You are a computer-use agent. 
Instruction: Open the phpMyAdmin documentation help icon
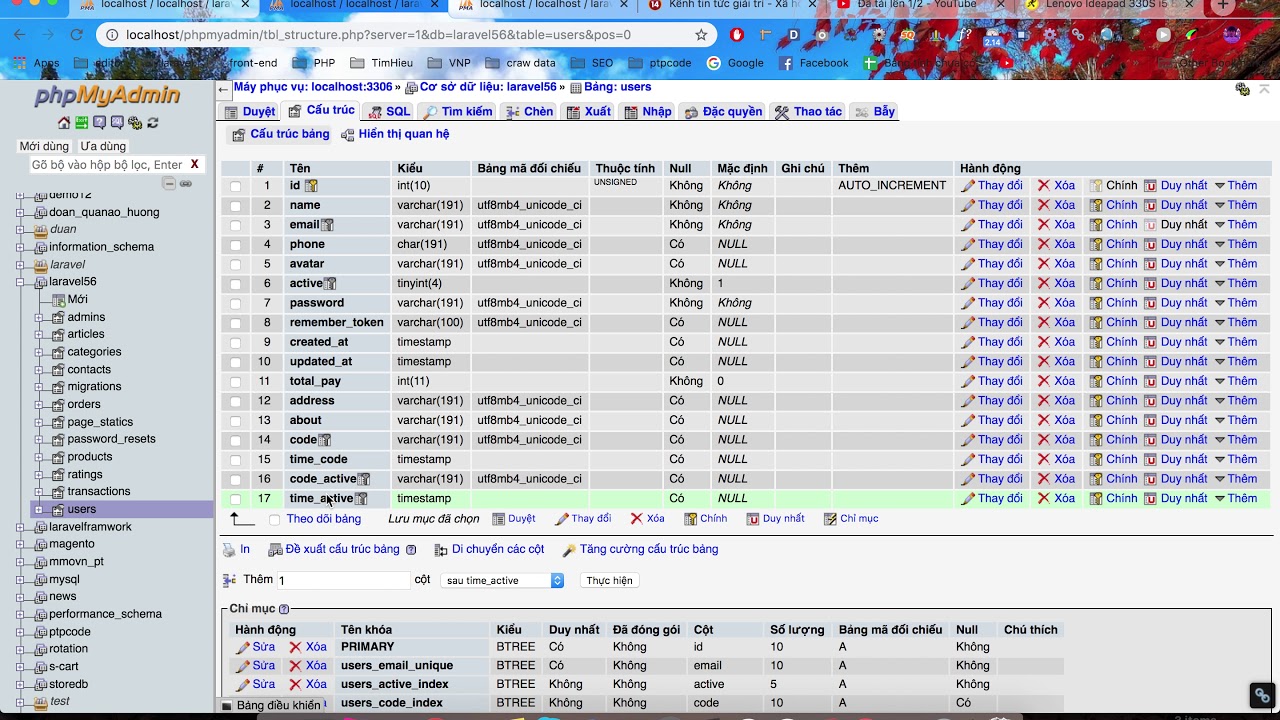(100, 123)
